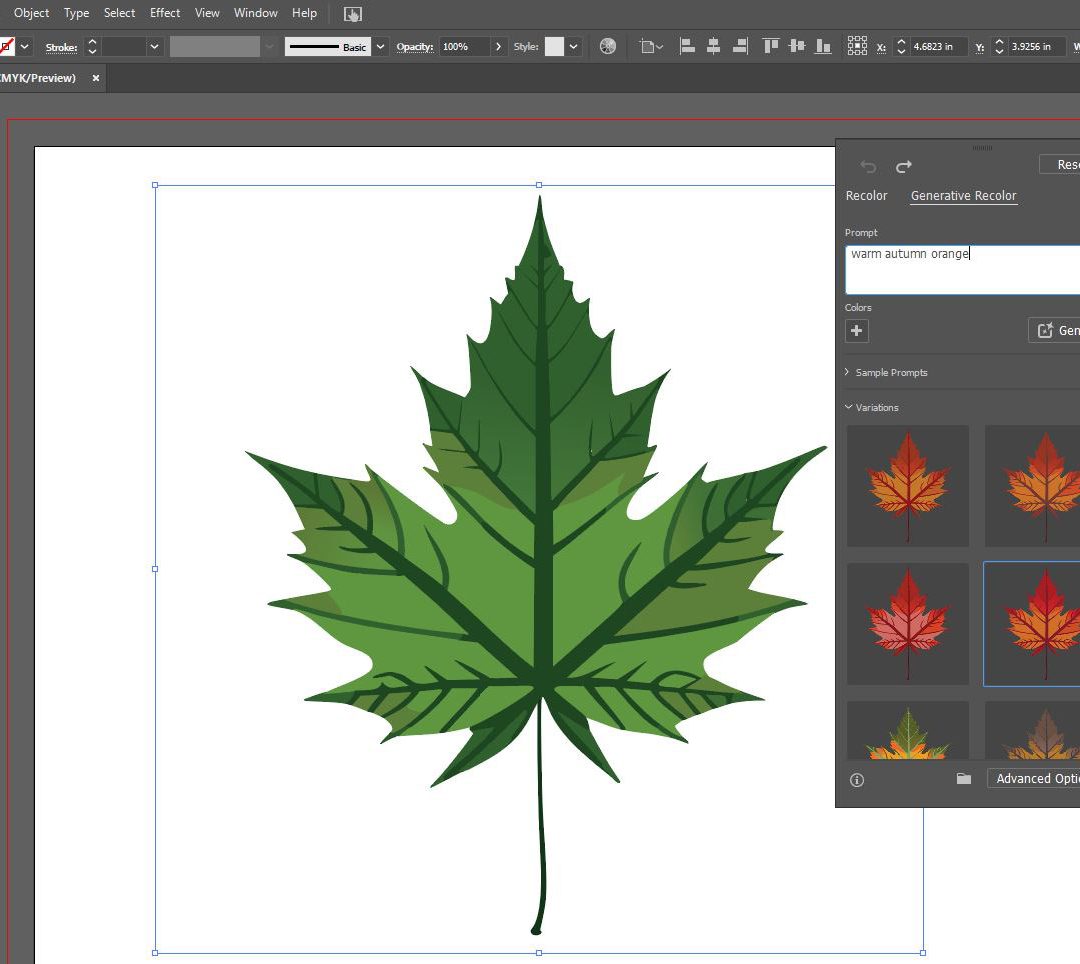This screenshot has height=964, width=1080.
Task: Click the stroke color swatch with red slash
Action: click(x=7, y=47)
